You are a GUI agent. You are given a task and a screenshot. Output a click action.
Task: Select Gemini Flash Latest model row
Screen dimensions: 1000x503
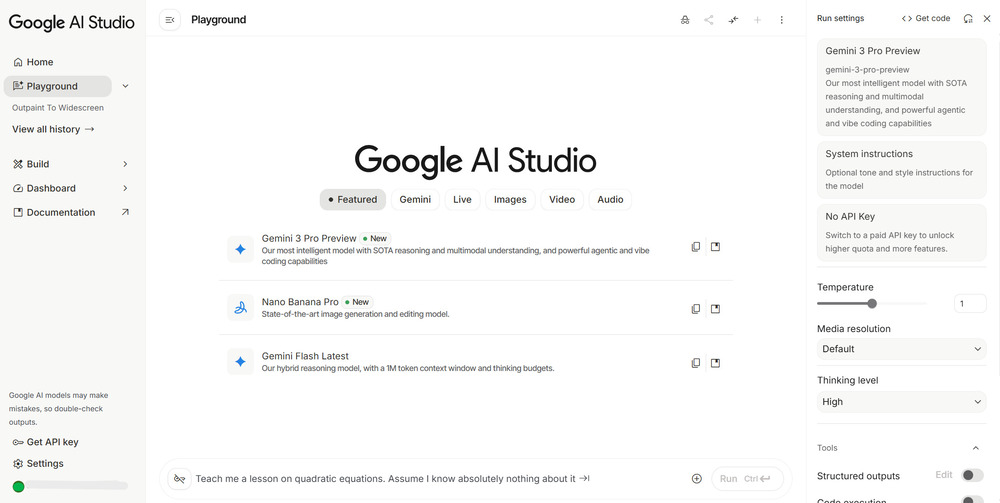coord(476,361)
